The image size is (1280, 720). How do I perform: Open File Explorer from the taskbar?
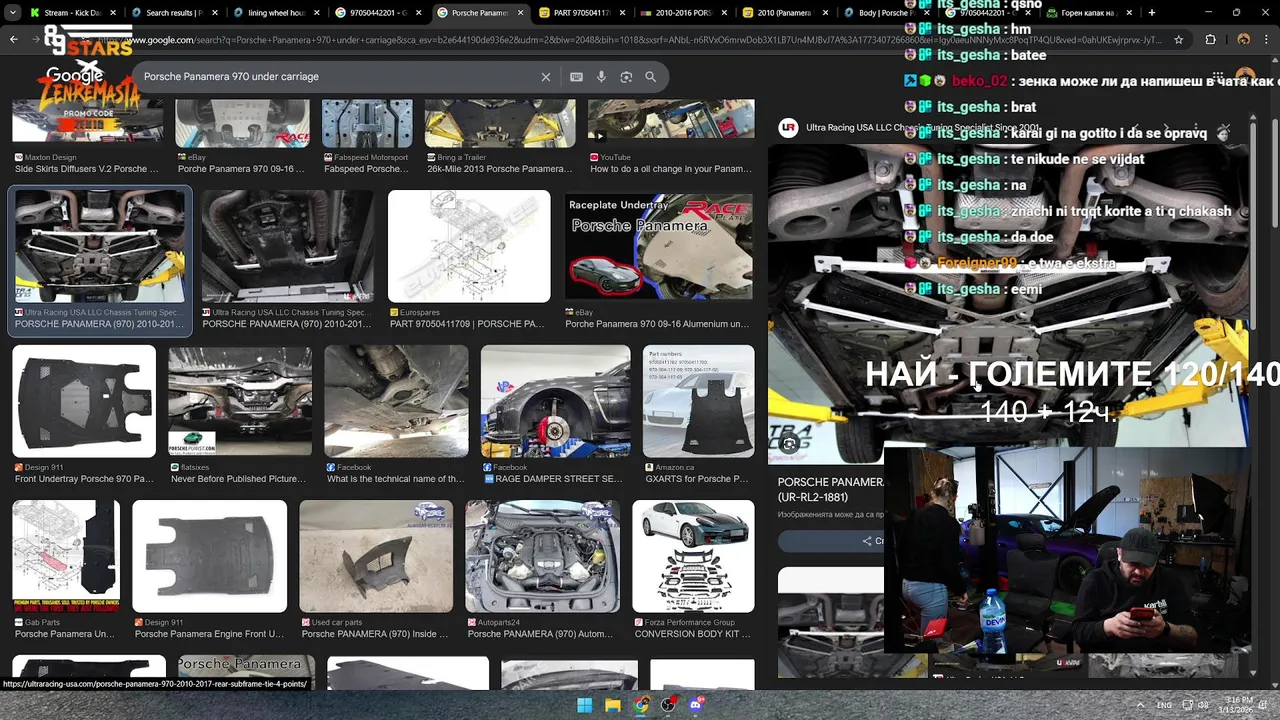(613, 705)
